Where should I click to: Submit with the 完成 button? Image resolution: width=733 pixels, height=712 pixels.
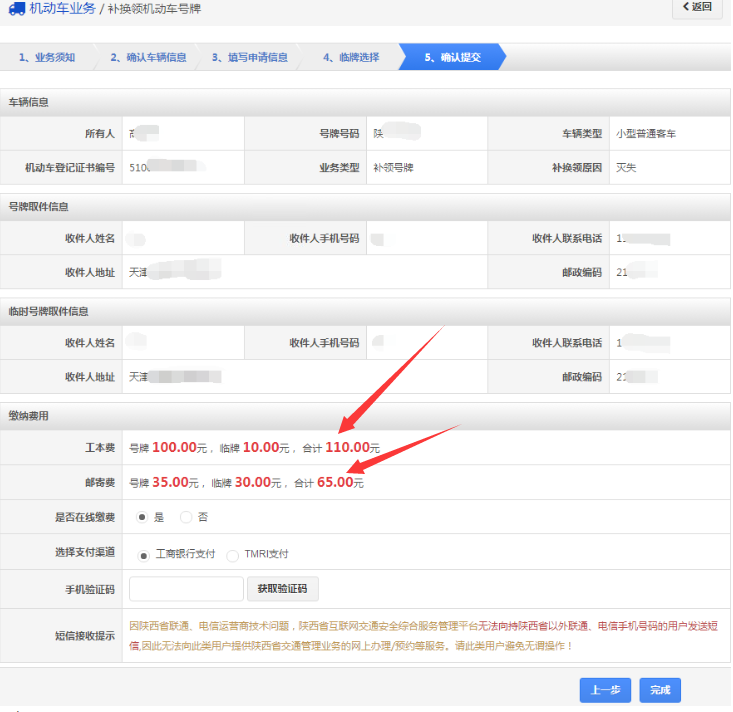(x=659, y=690)
